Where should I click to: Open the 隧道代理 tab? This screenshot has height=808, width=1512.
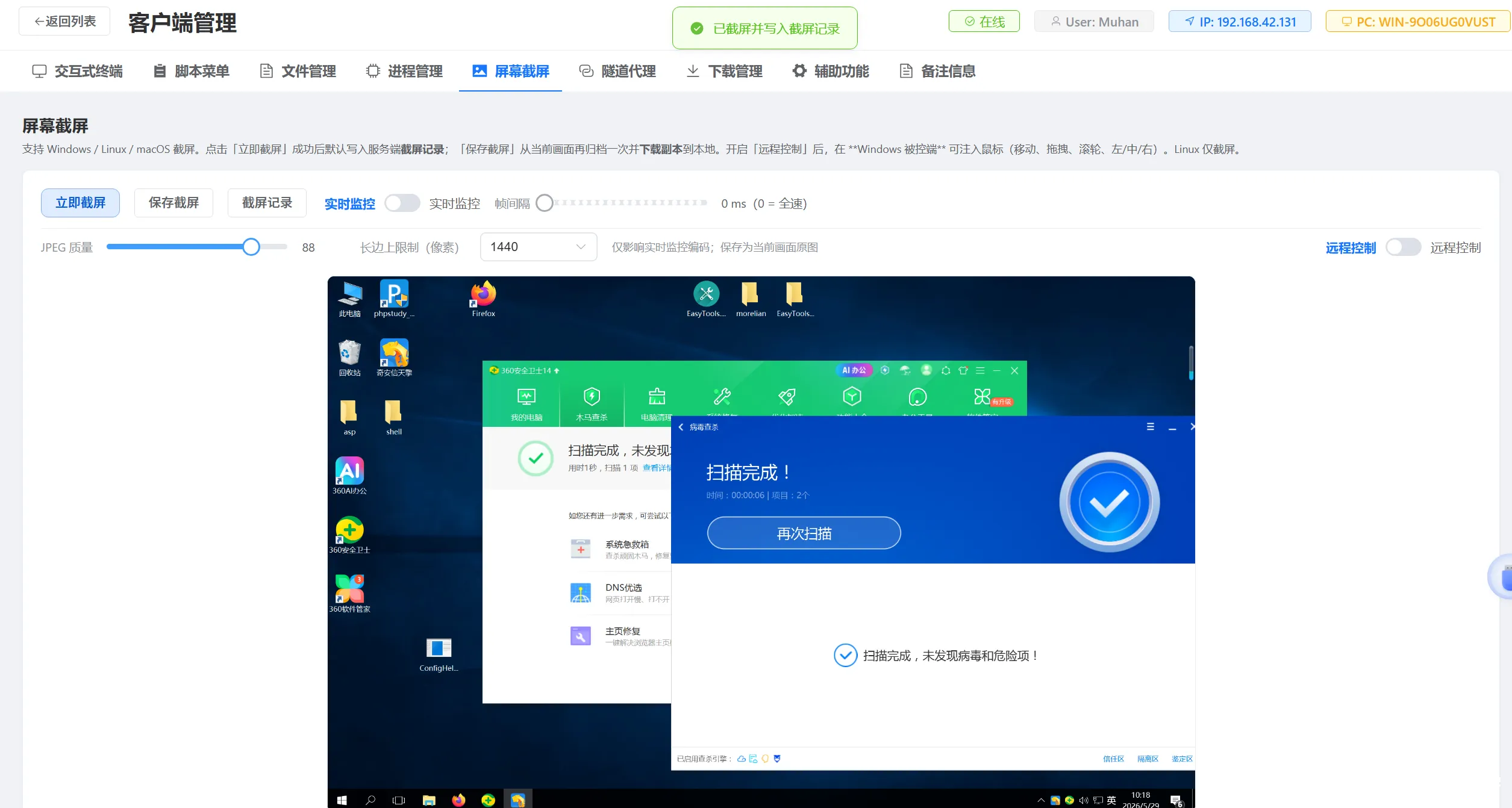coord(617,71)
